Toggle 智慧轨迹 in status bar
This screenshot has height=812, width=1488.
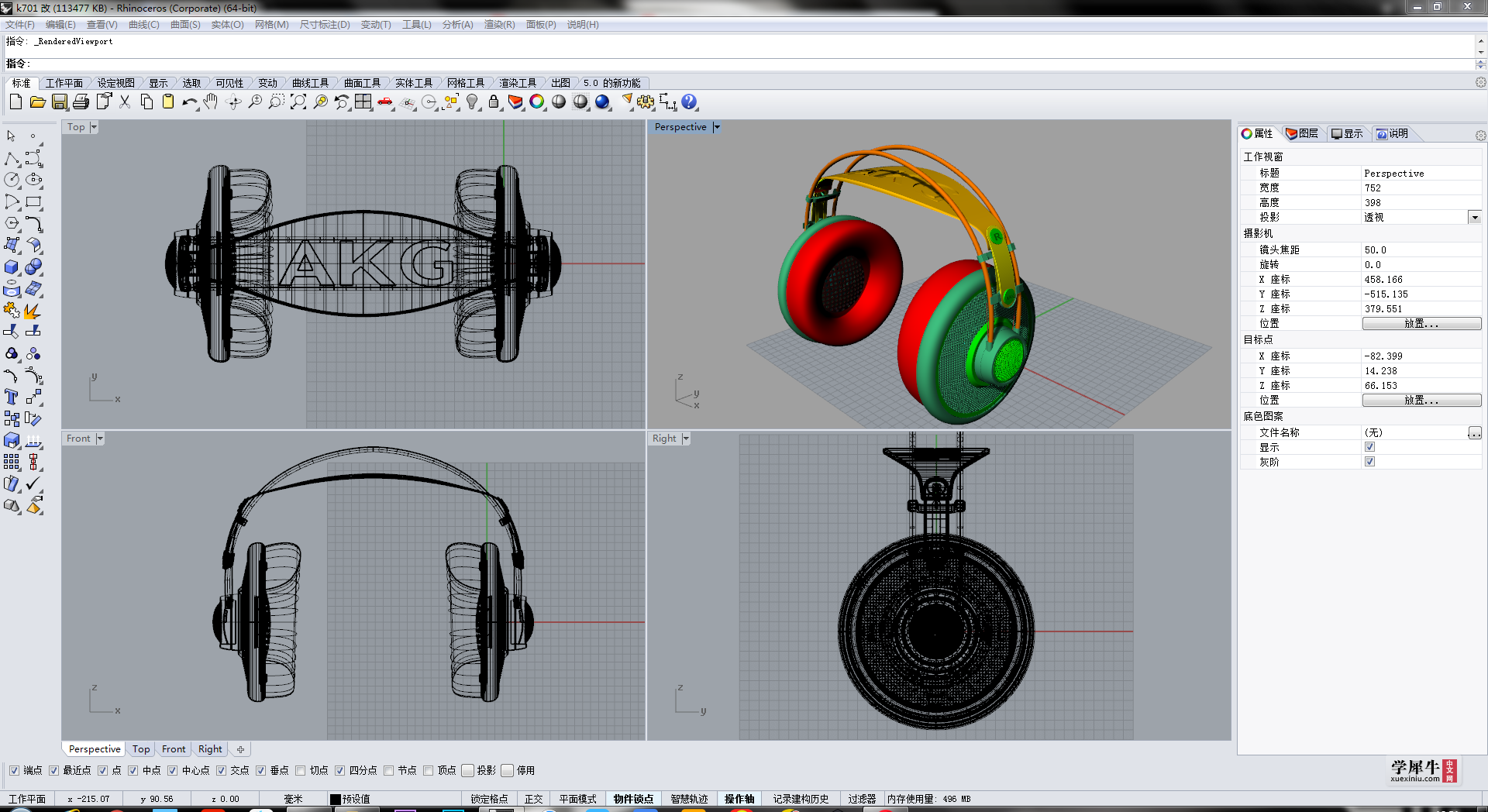point(689,799)
